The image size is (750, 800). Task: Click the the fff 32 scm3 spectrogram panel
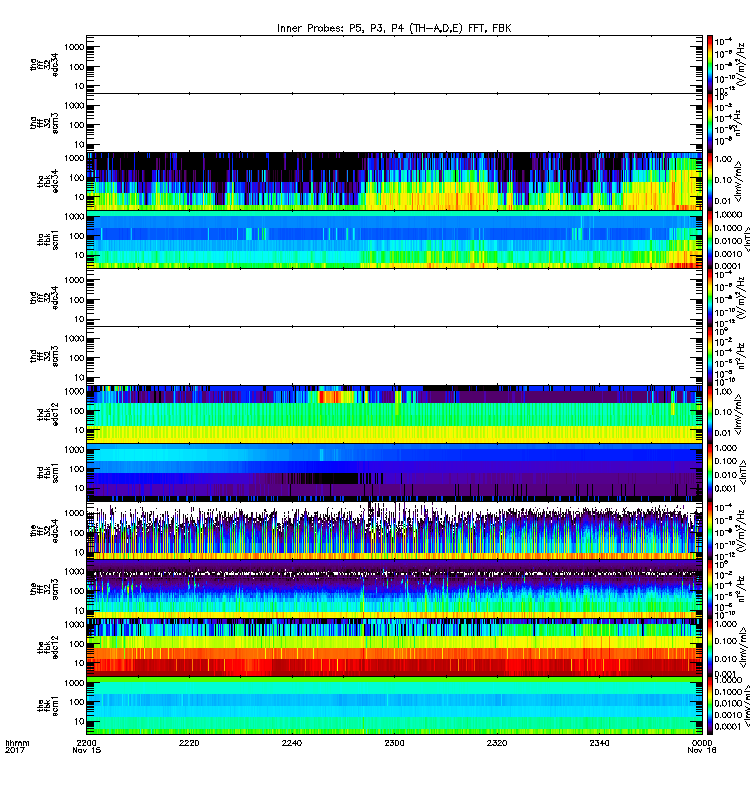pyautogui.click(x=394, y=589)
